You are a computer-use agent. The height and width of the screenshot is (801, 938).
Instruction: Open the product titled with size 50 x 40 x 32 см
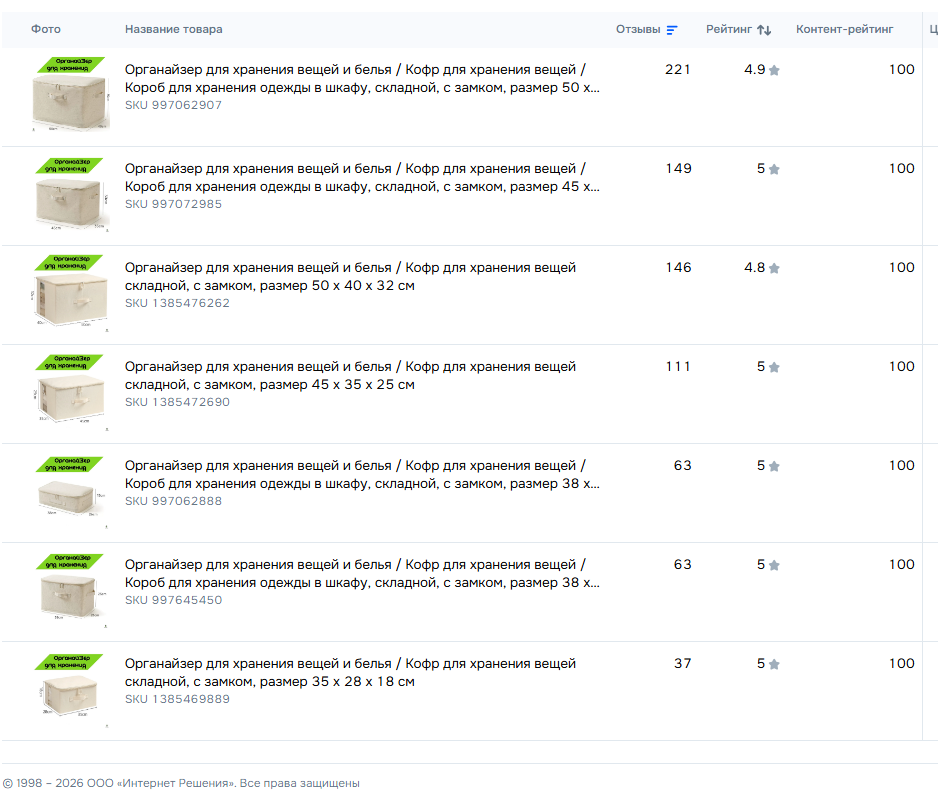coord(350,277)
